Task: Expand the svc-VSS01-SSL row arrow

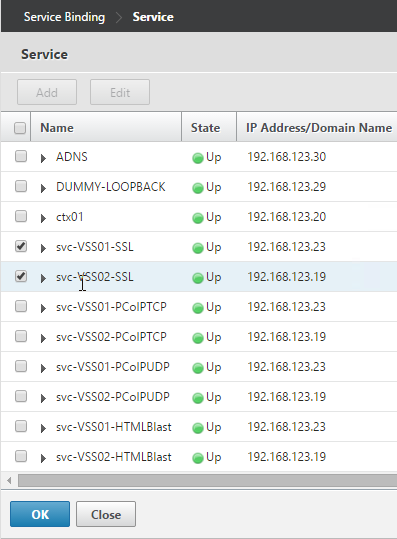Action: coord(43,248)
